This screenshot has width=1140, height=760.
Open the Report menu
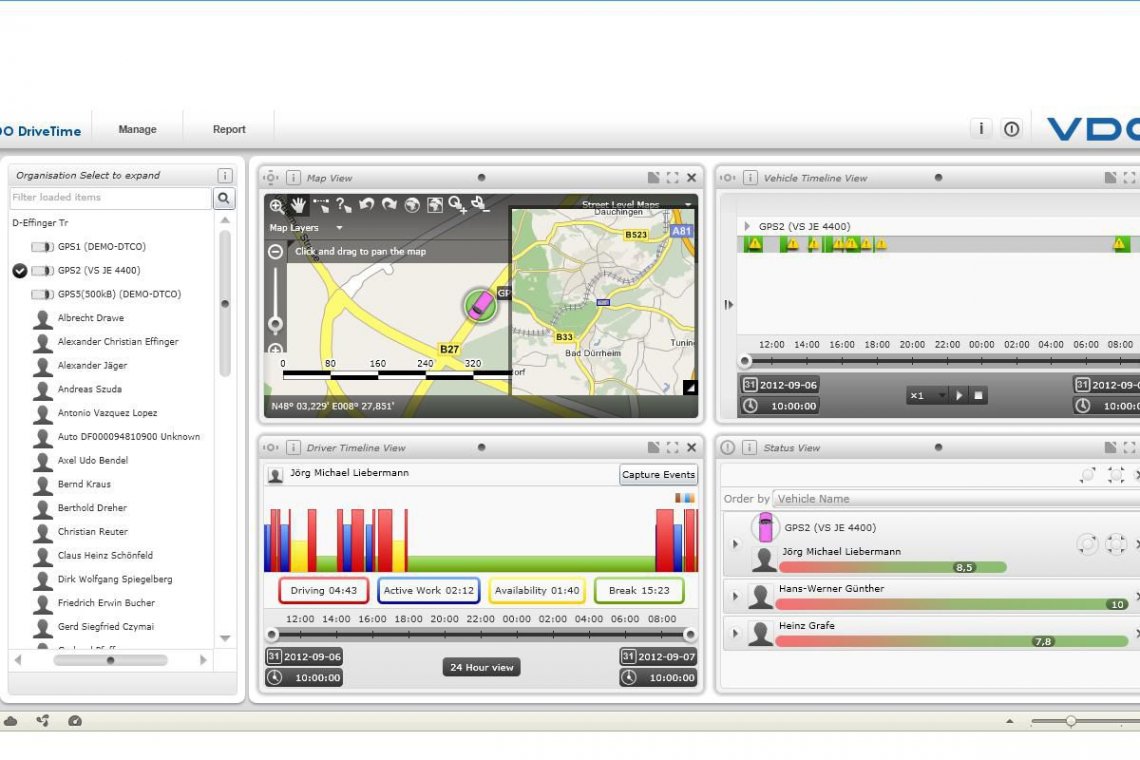[x=229, y=129]
